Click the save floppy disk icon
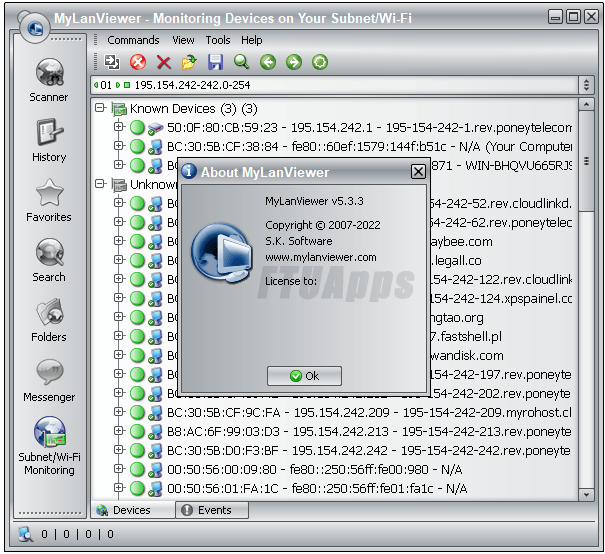 (215, 62)
